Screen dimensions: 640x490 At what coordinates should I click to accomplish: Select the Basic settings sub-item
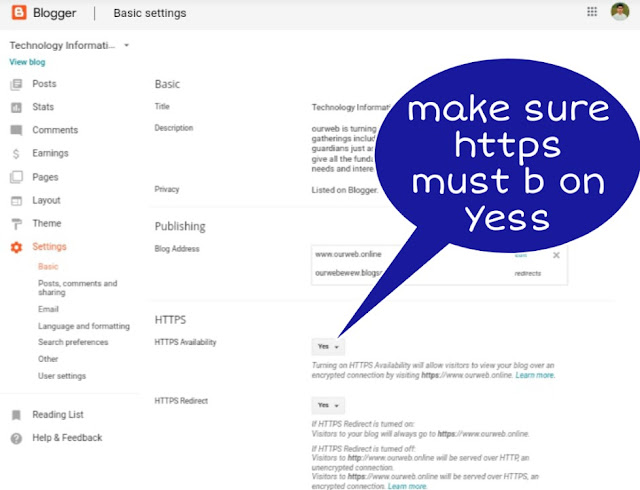(48, 266)
